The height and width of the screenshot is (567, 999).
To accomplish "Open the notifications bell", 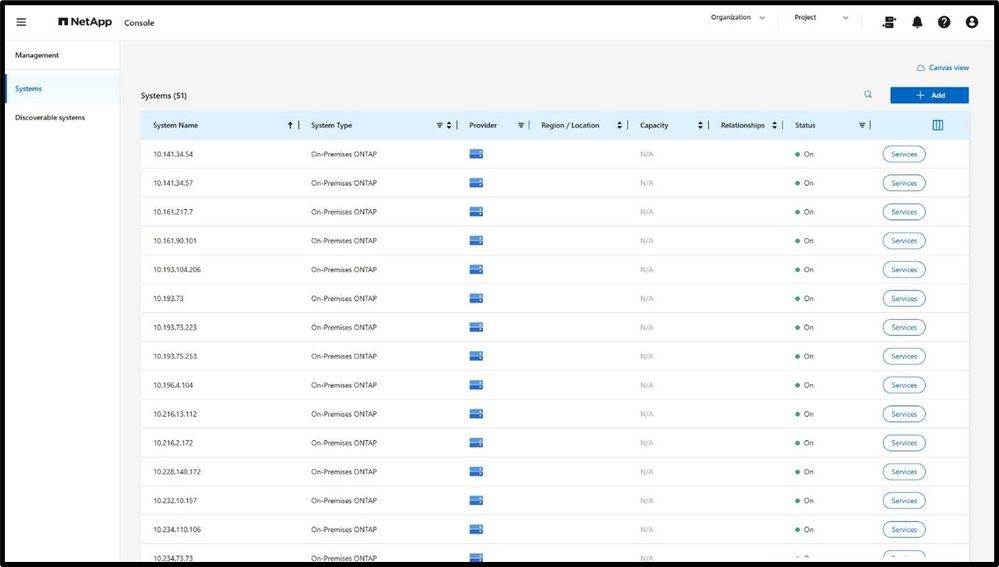I will 917,22.
